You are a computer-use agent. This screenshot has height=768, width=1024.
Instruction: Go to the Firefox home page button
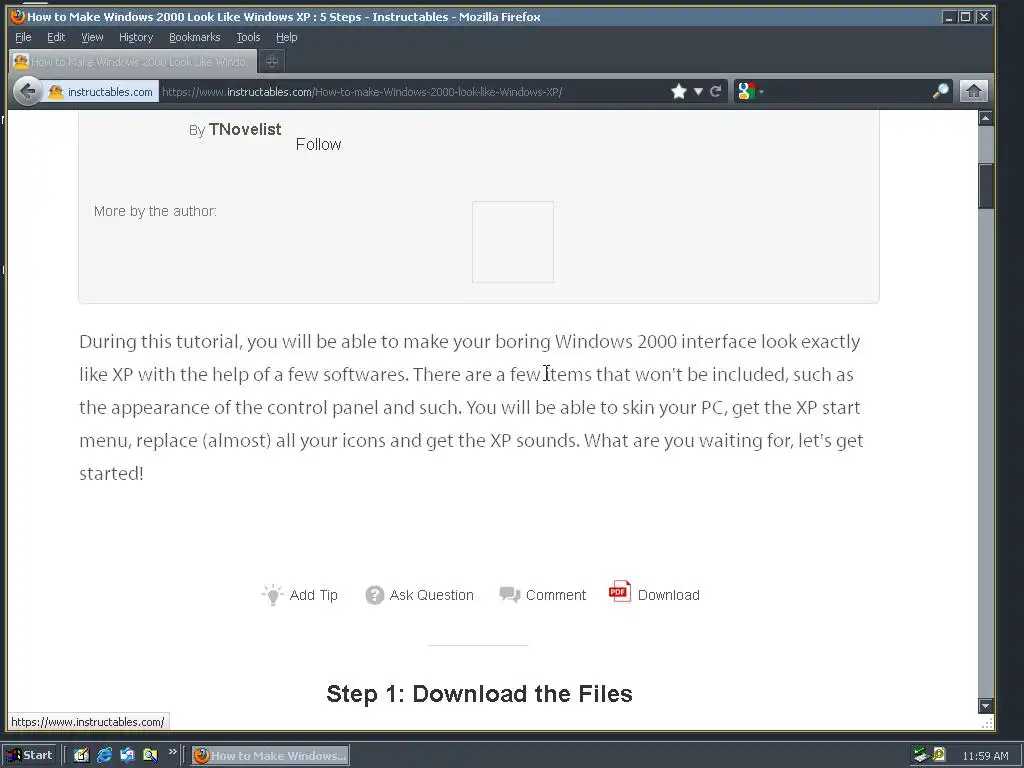pos(973,91)
